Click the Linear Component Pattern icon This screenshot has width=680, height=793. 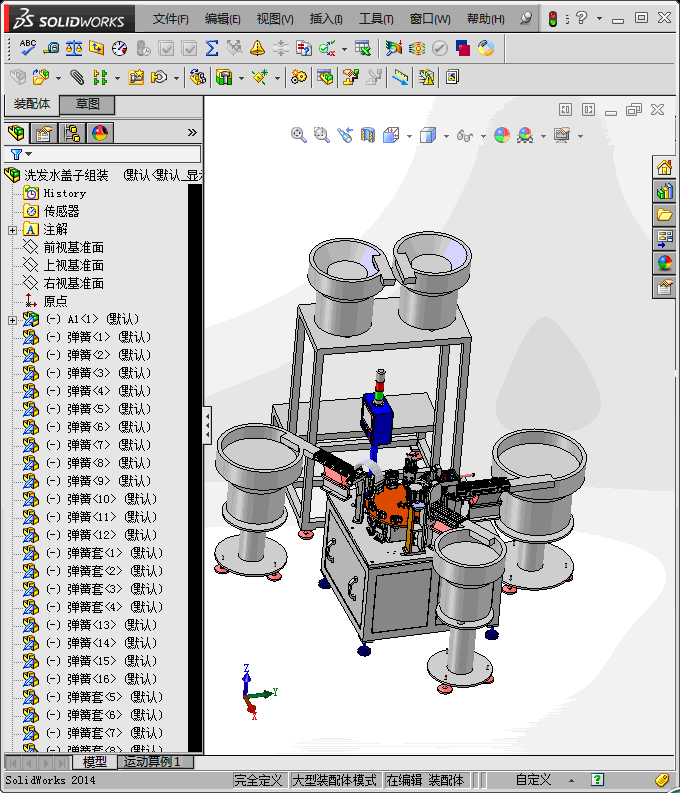coord(100,77)
